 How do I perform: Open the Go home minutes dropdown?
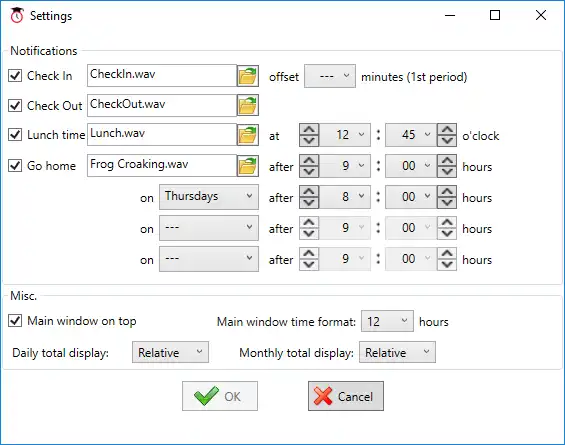(x=411, y=166)
